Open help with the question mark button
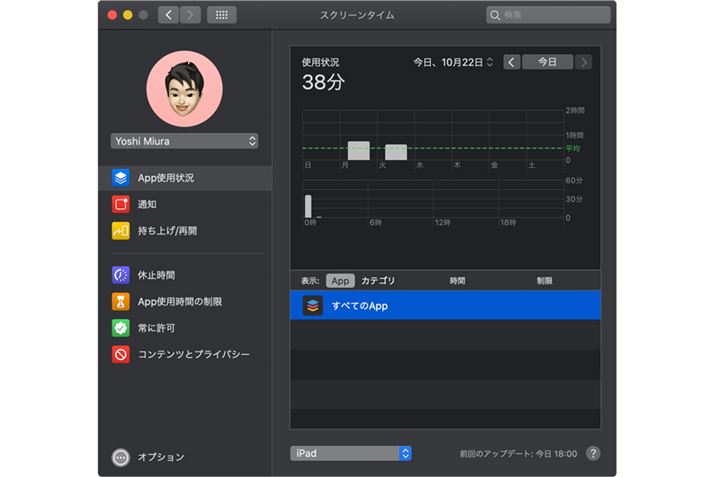 593,453
